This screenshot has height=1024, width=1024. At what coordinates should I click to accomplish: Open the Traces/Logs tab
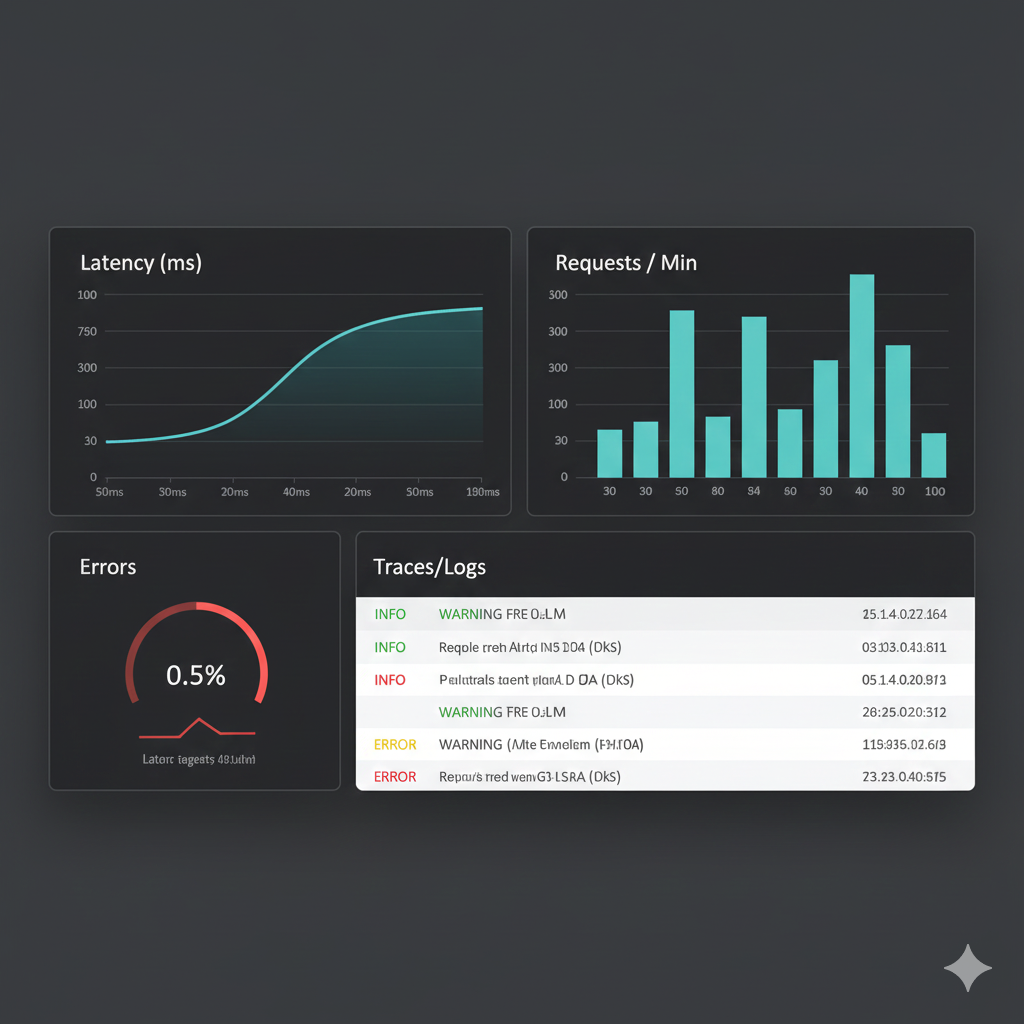tap(429, 567)
